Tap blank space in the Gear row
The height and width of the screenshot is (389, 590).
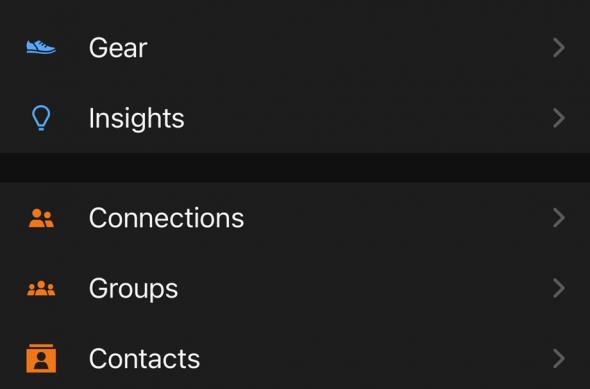point(350,48)
